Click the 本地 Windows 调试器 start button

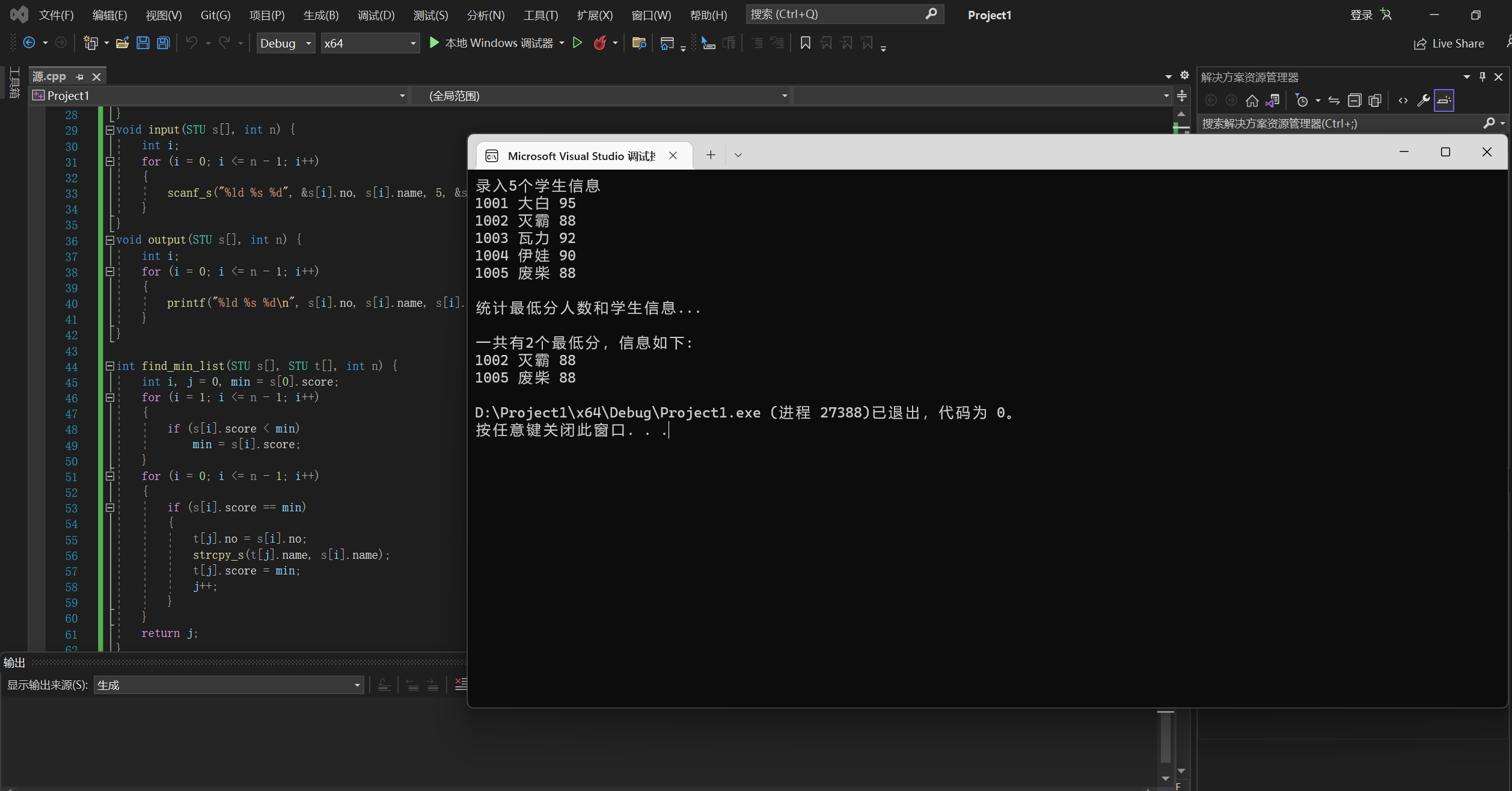click(x=492, y=43)
